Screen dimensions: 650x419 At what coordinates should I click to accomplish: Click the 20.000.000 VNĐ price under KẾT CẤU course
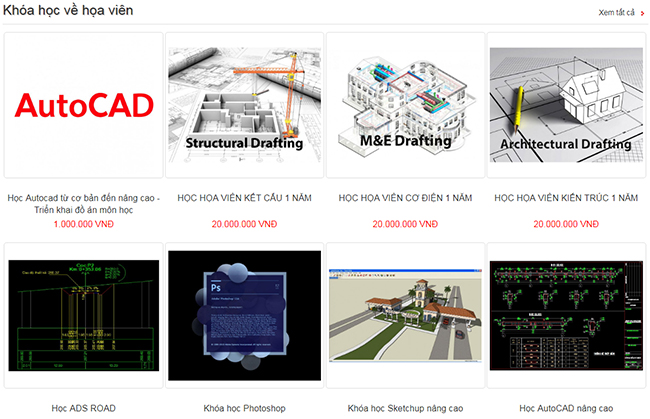[245, 224]
